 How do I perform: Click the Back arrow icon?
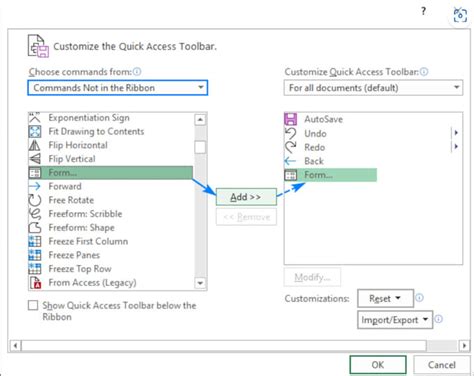(290, 161)
